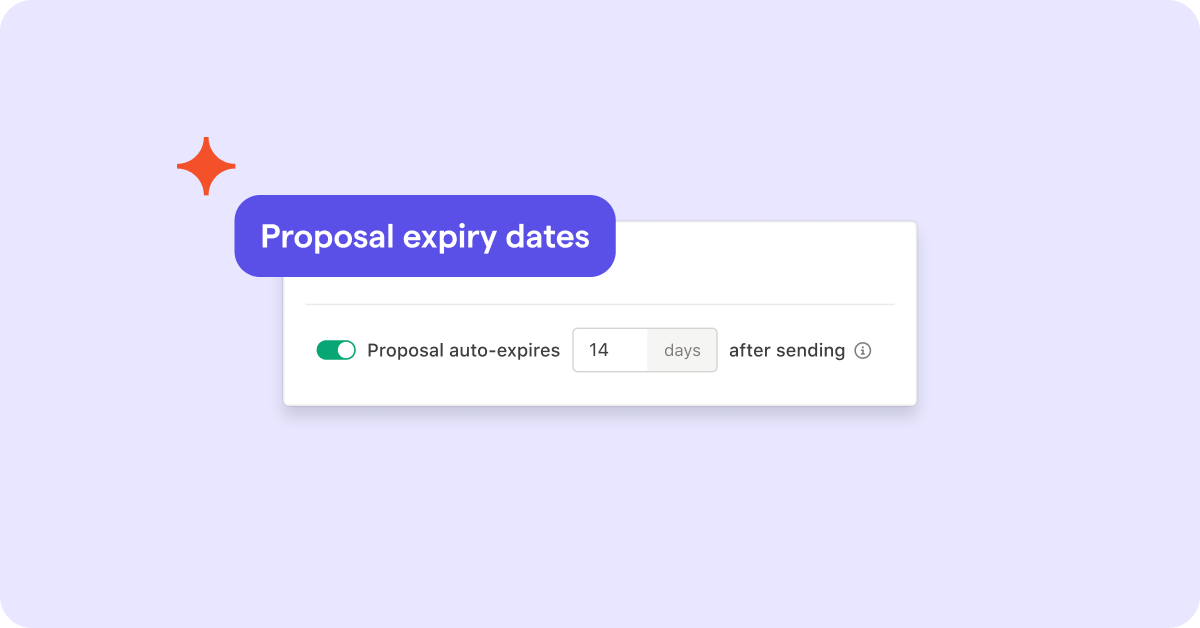This screenshot has width=1200, height=628.
Task: Click the Proposal expiry dates badge
Action: pyautogui.click(x=425, y=236)
